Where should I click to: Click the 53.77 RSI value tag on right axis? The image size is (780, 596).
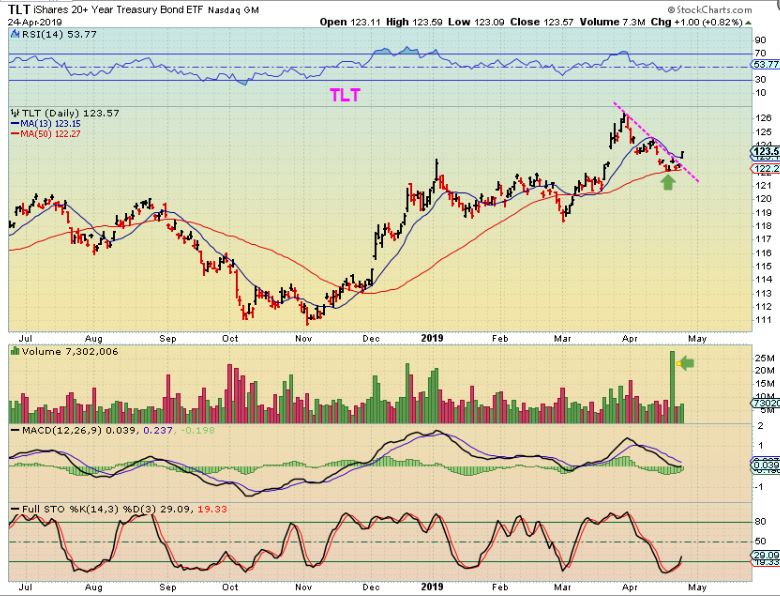(x=765, y=65)
